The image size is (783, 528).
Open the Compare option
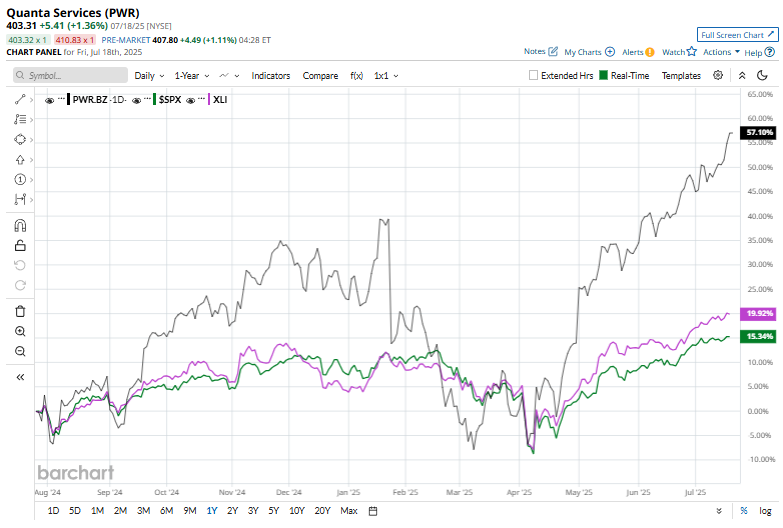pyautogui.click(x=320, y=76)
